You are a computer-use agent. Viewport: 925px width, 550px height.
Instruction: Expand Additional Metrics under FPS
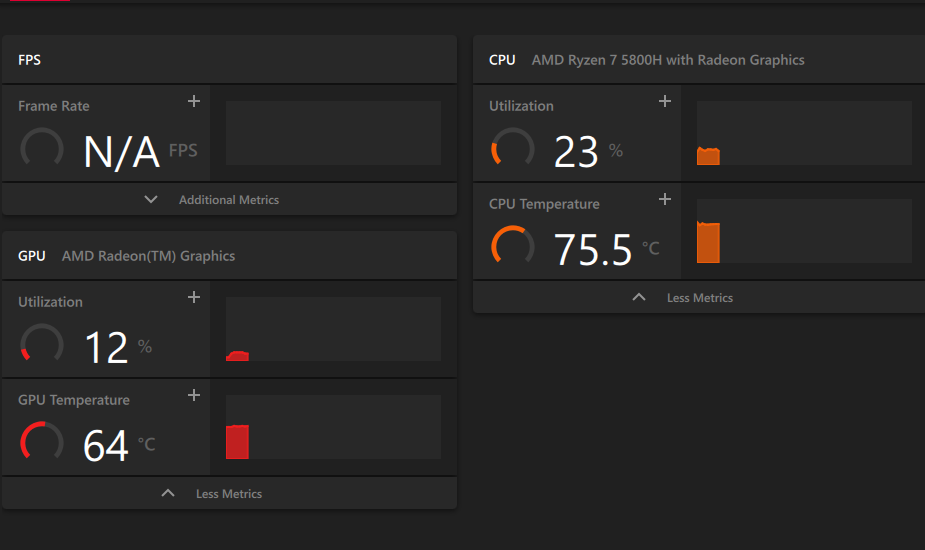229,199
